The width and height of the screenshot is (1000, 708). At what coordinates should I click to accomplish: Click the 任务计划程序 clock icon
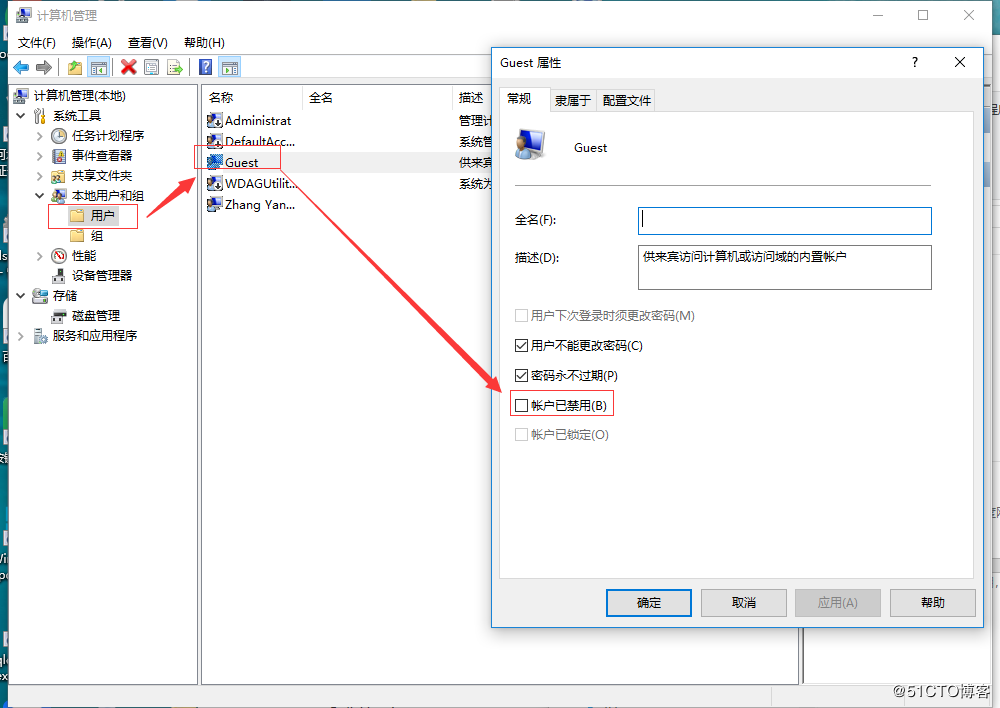pyautogui.click(x=59, y=136)
